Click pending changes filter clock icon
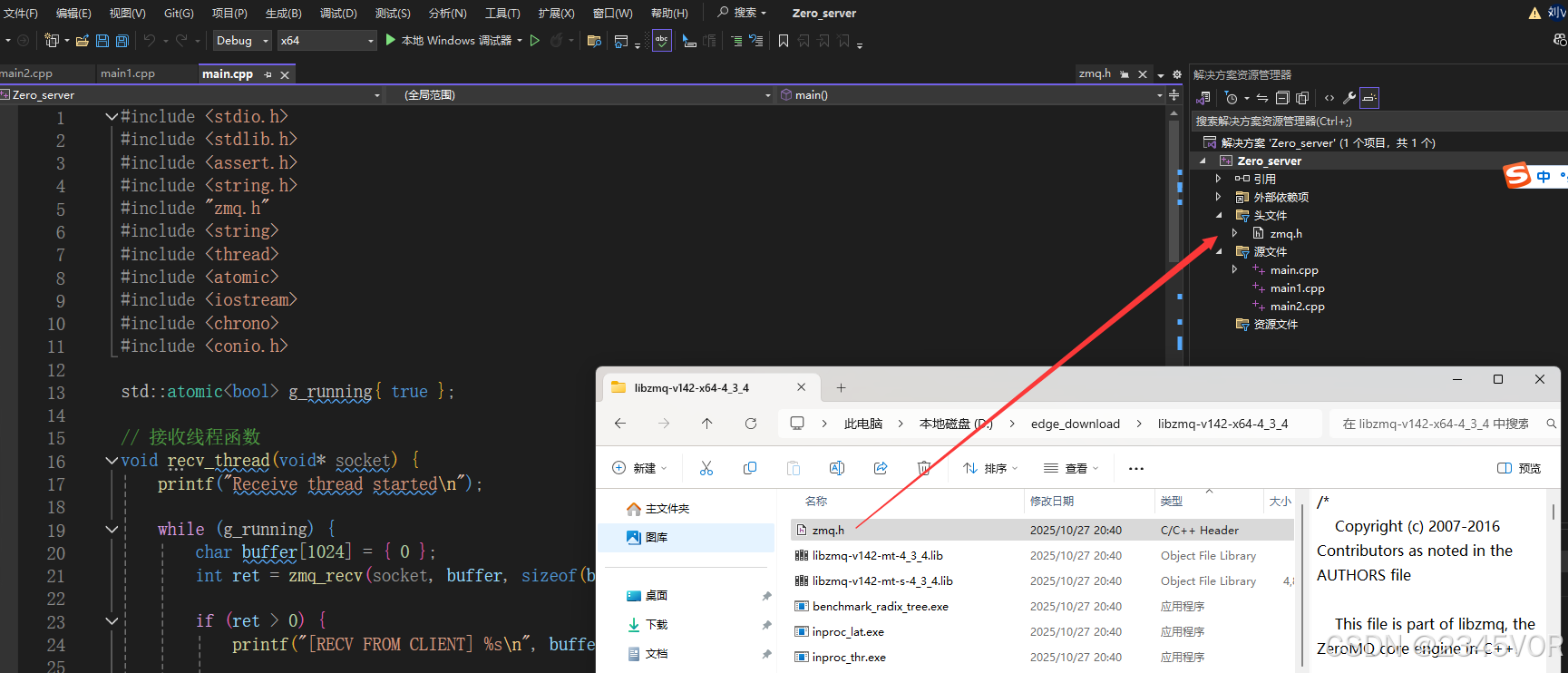1568x673 pixels. pos(1232,98)
